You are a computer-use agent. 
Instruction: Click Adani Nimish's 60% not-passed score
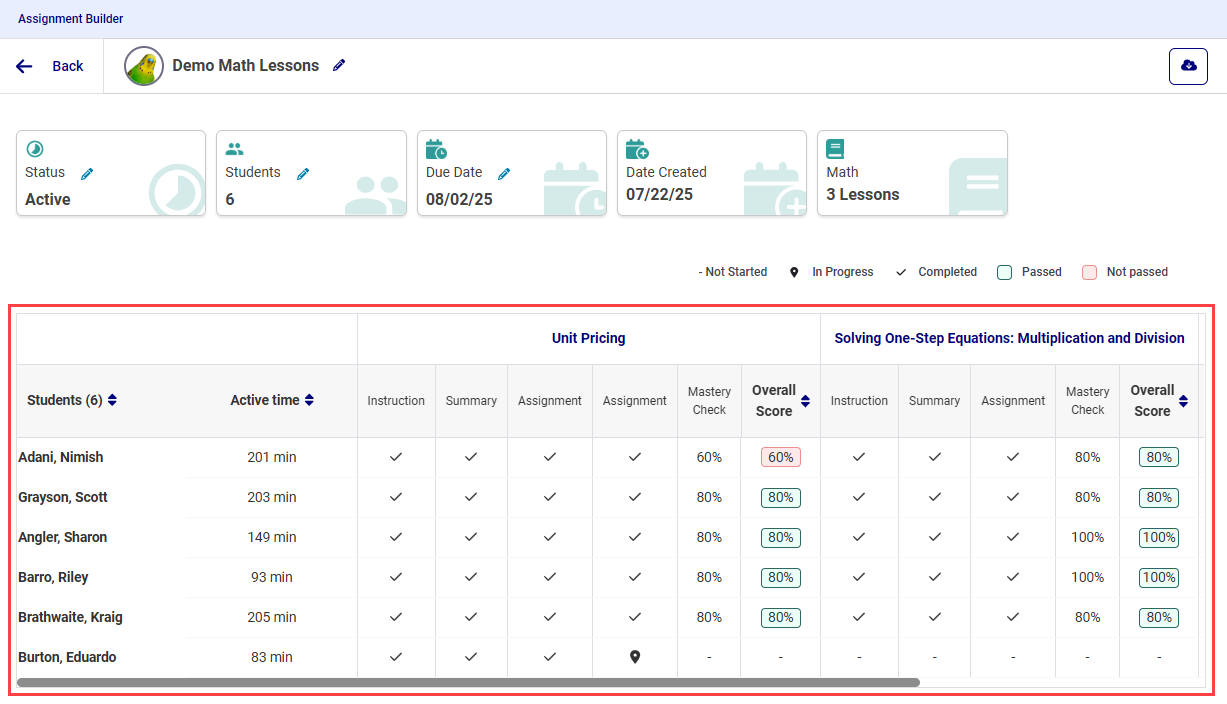[780, 457]
